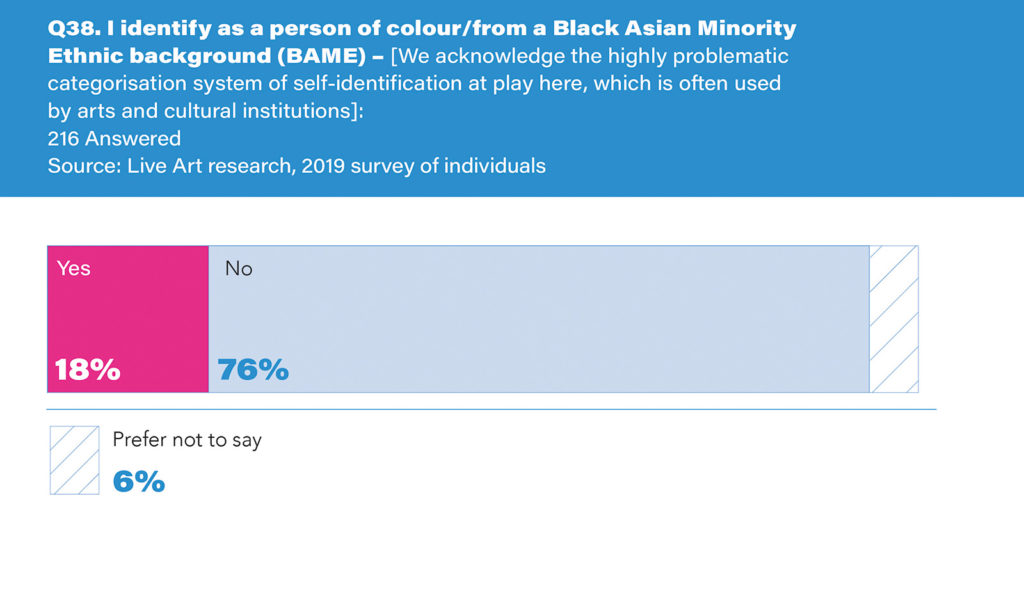Viewport: 1024px width, 594px height.
Task: Click the horizontal divider line below the bar
Action: point(492,410)
